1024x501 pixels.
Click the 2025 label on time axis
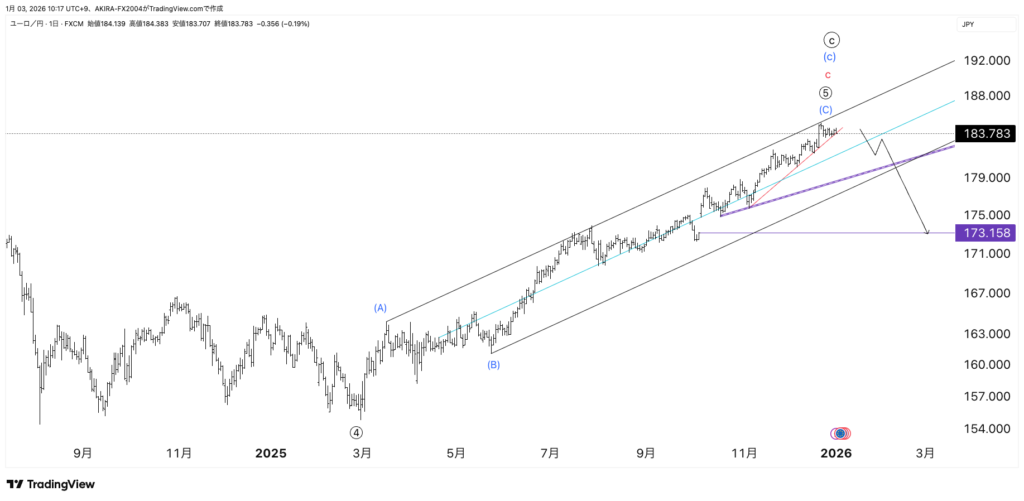tap(269, 453)
